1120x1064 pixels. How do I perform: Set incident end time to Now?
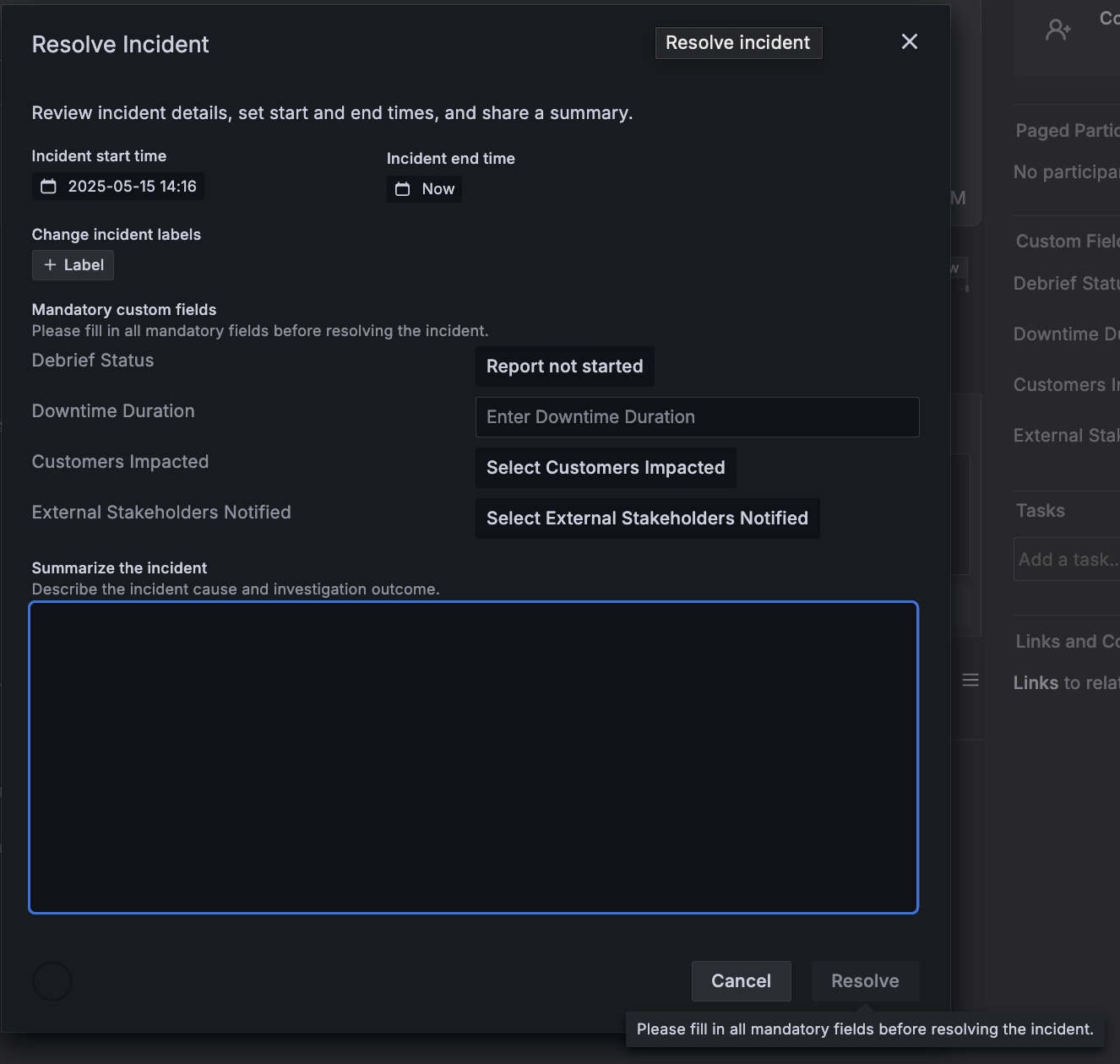[424, 189]
